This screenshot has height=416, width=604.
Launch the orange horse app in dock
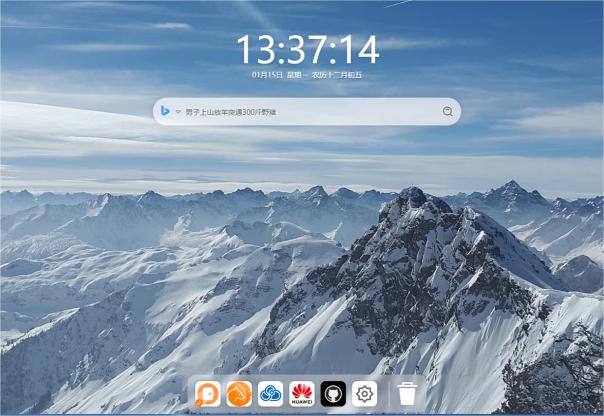(239, 393)
